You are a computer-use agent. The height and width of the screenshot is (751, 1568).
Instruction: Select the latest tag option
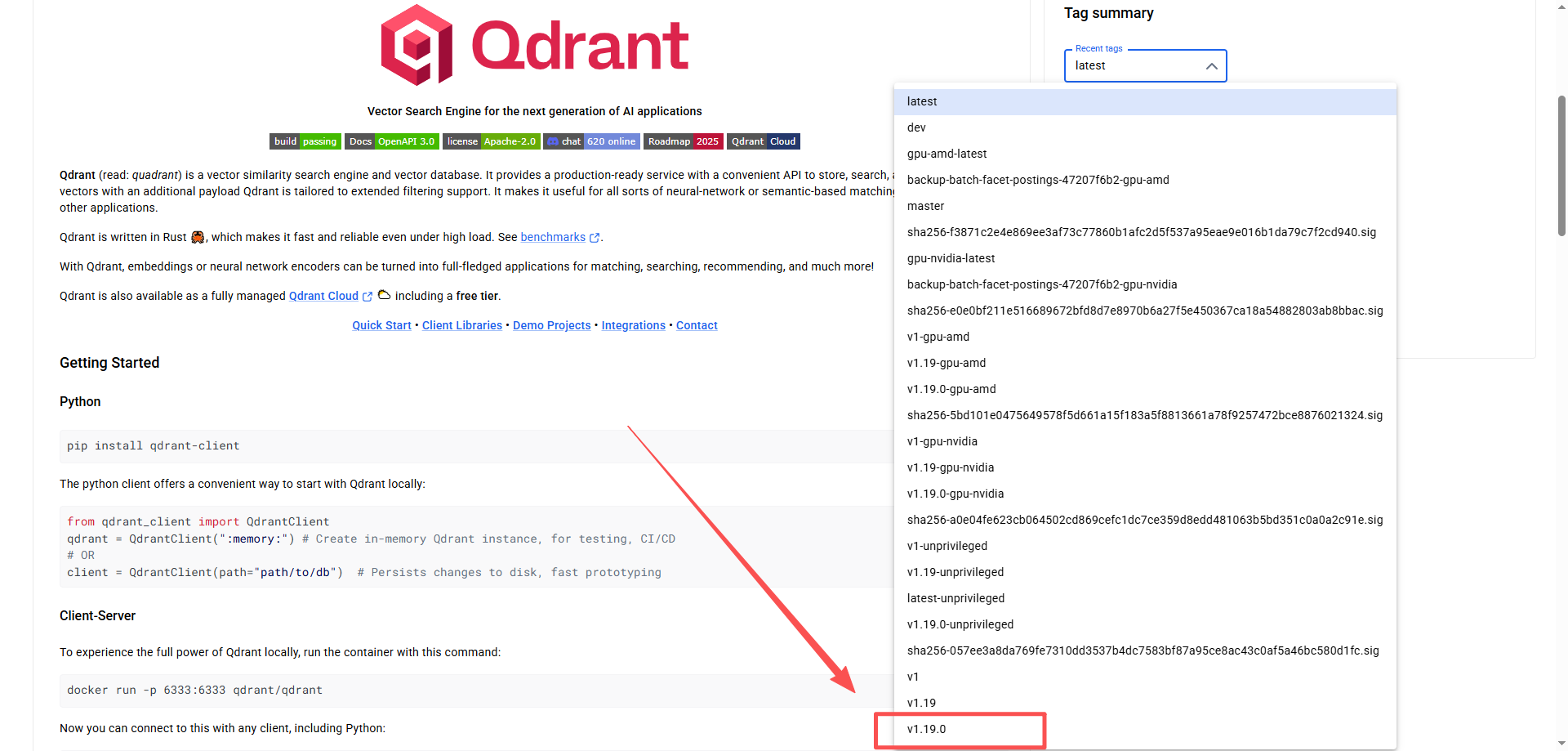[1145, 101]
